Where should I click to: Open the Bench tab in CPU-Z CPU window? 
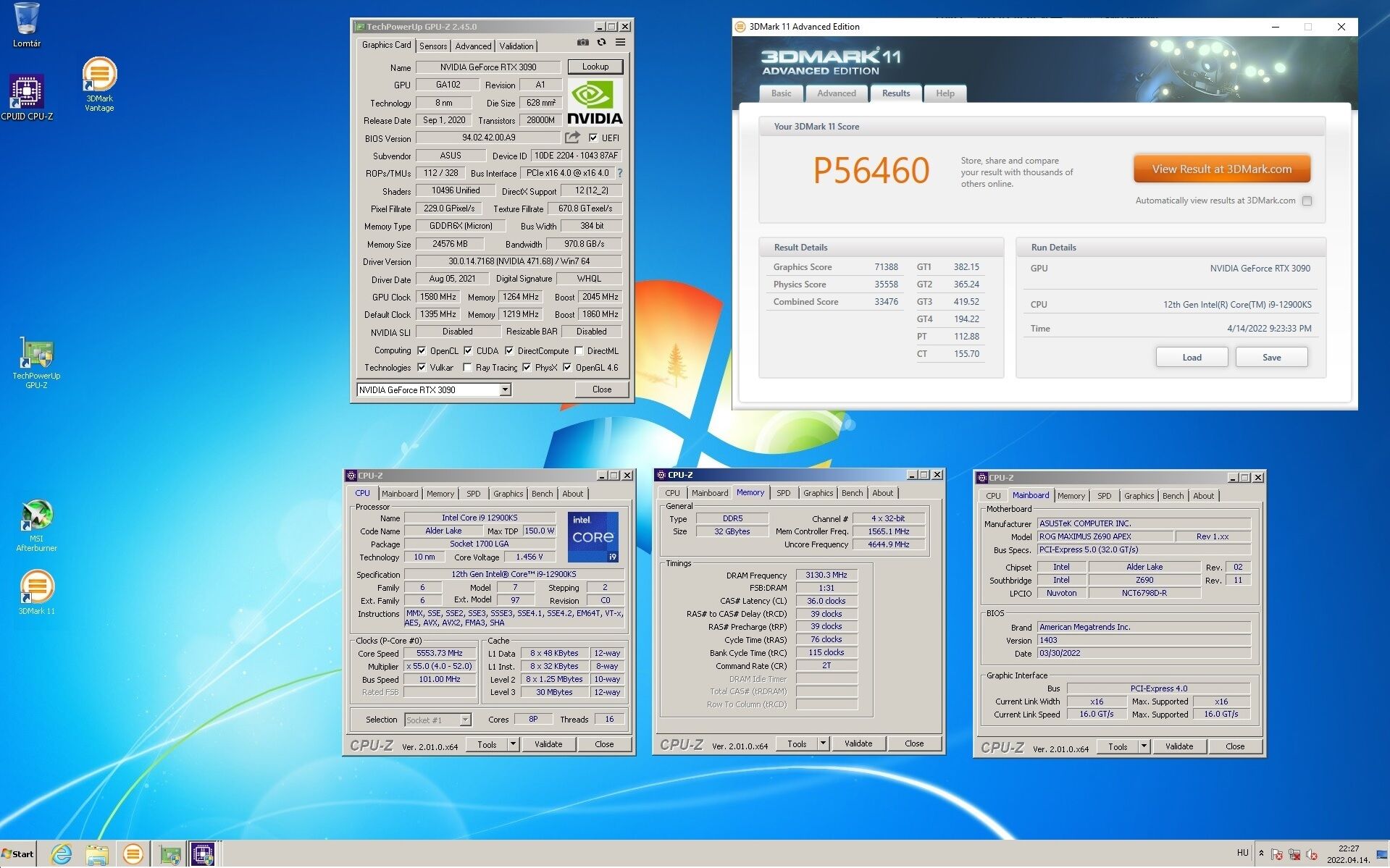pyautogui.click(x=542, y=494)
